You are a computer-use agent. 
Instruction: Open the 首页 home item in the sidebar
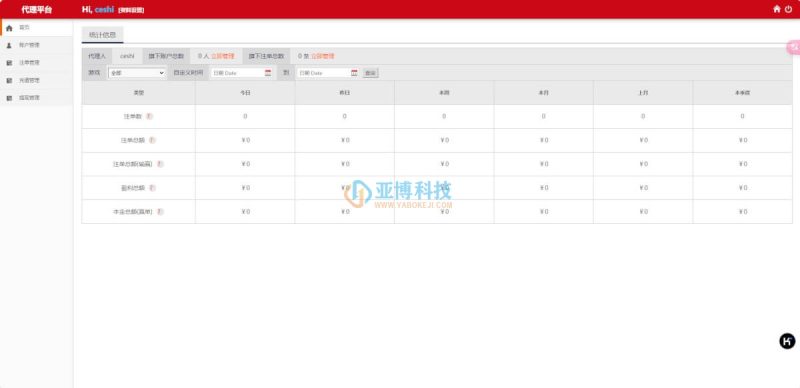pyautogui.click(x=37, y=28)
